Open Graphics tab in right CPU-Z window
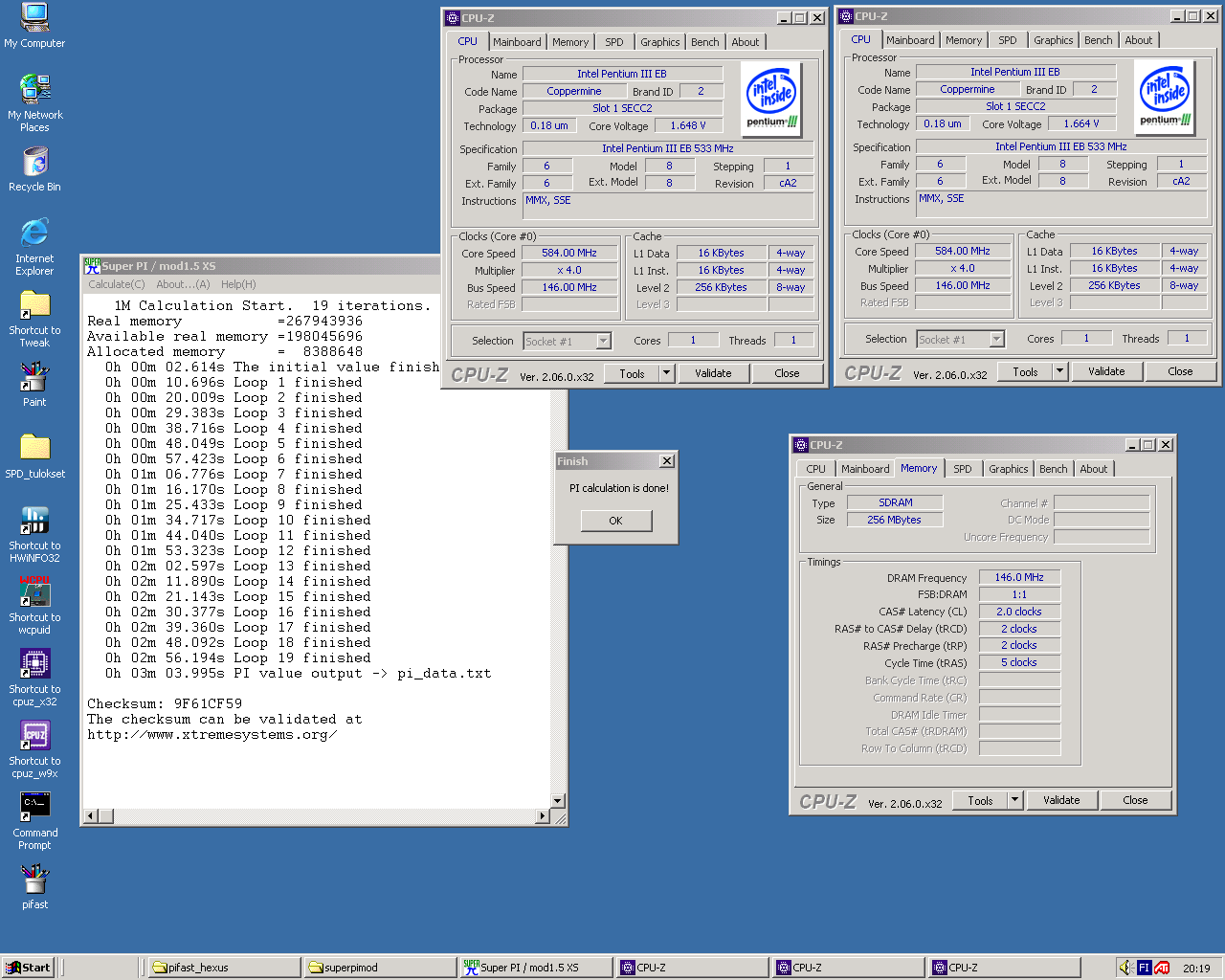This screenshot has height=980, width=1225. point(1054,40)
